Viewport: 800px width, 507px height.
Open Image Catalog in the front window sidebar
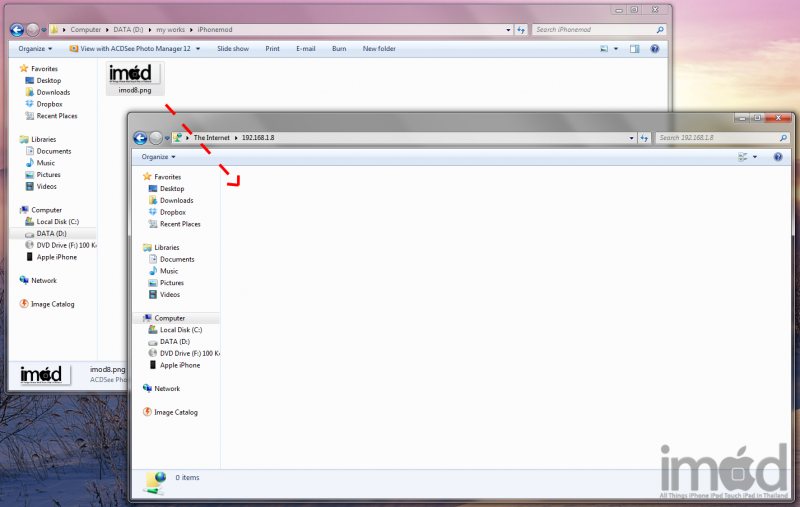pos(175,412)
